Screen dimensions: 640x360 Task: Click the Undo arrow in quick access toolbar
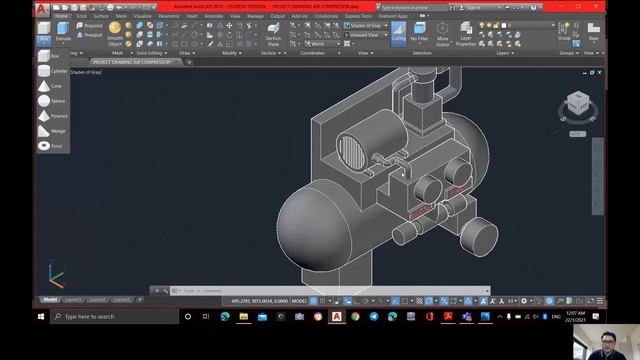pos(119,7)
